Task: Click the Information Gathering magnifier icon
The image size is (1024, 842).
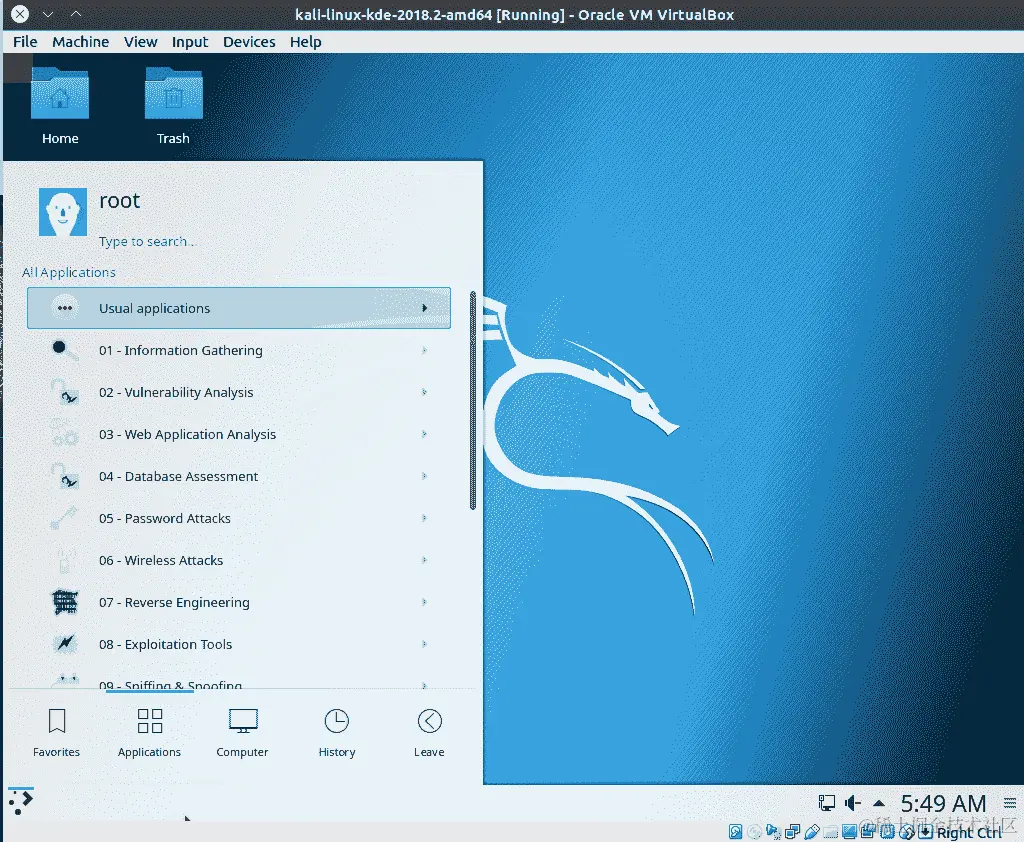Action: pos(65,350)
